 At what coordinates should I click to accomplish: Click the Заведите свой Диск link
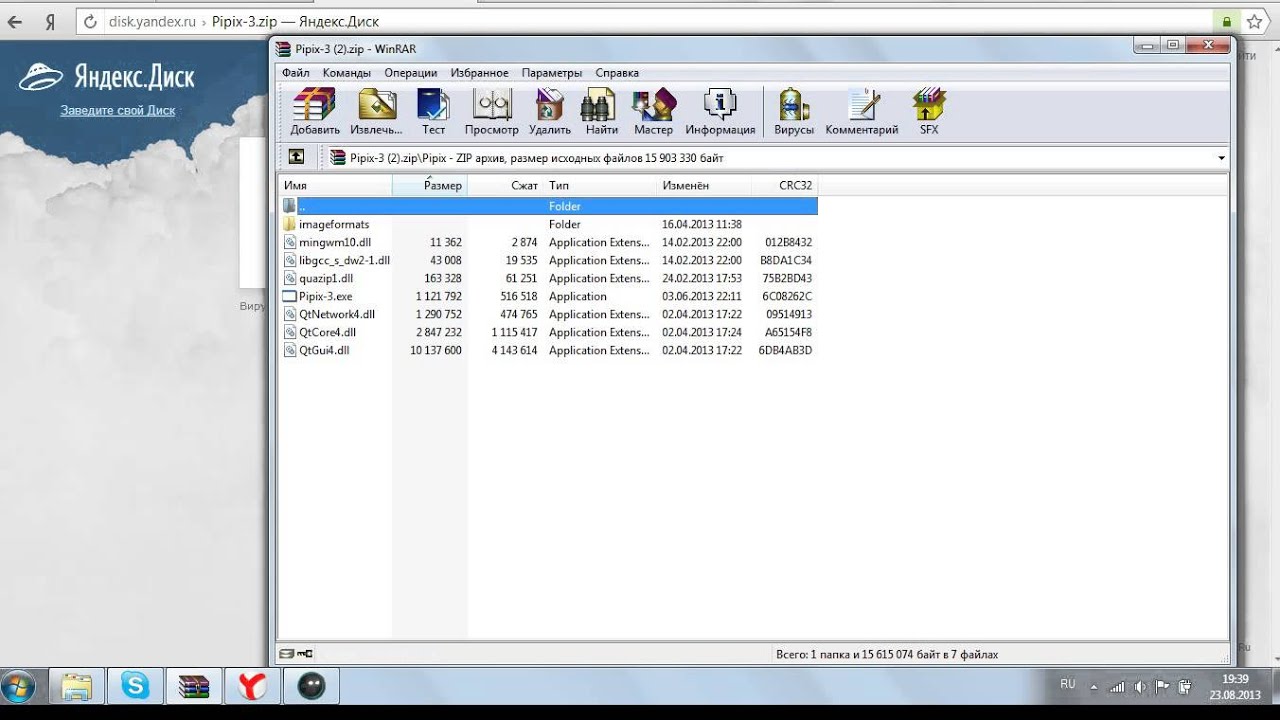[x=117, y=110]
